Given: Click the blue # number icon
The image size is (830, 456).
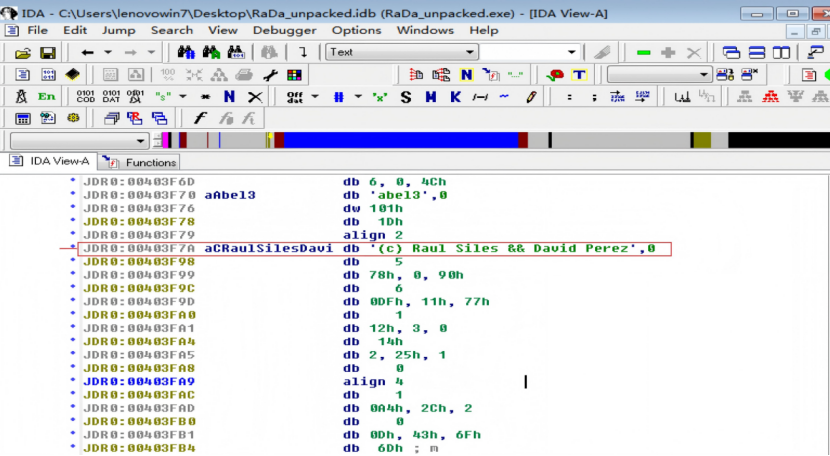Looking at the screenshot, I should [x=339, y=96].
